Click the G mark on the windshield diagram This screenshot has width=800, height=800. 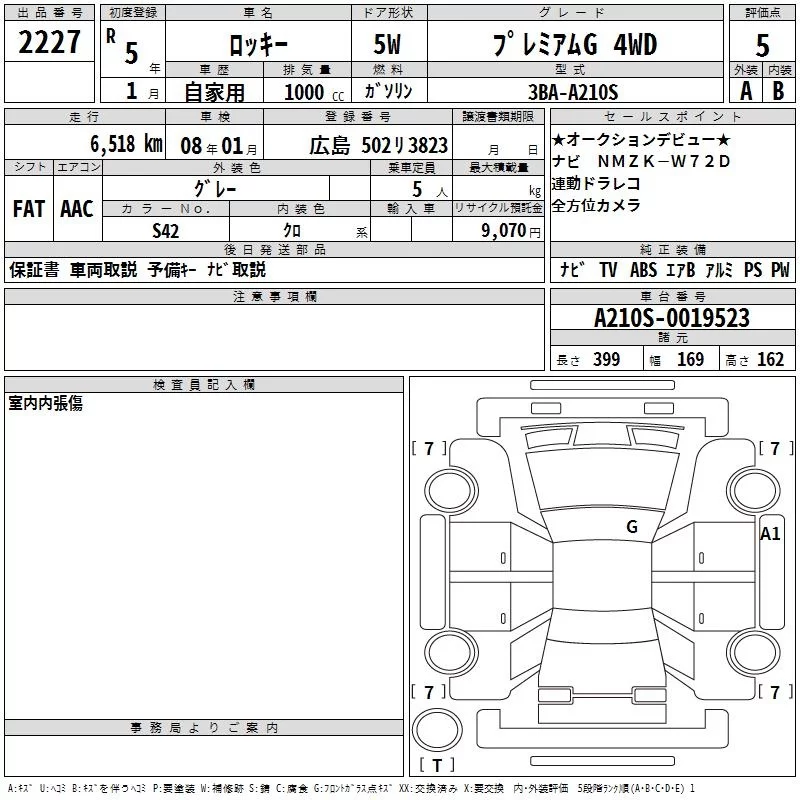point(632,527)
